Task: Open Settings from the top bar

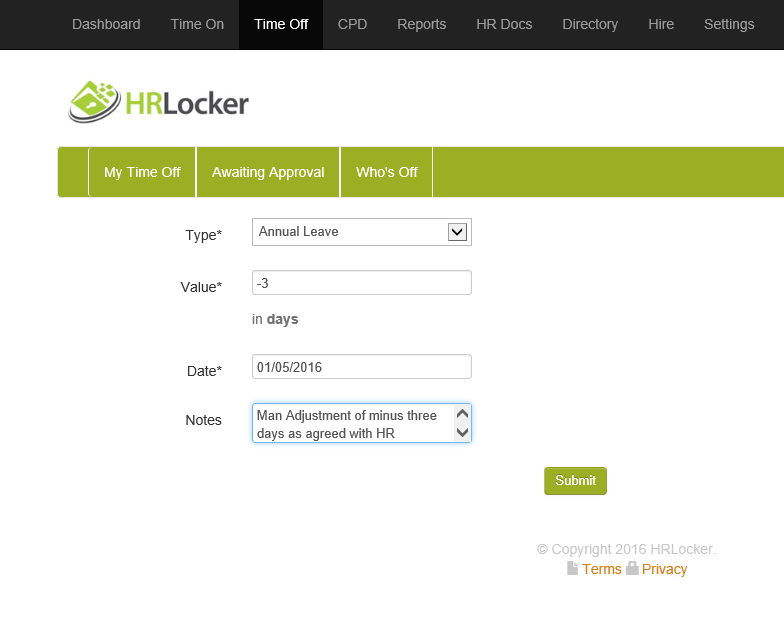Action: 729,24
